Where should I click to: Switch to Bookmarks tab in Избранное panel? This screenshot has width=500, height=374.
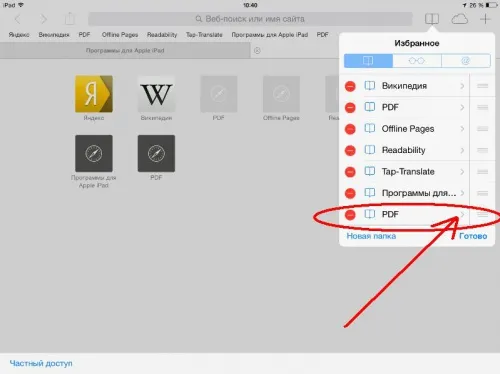[x=368, y=61]
